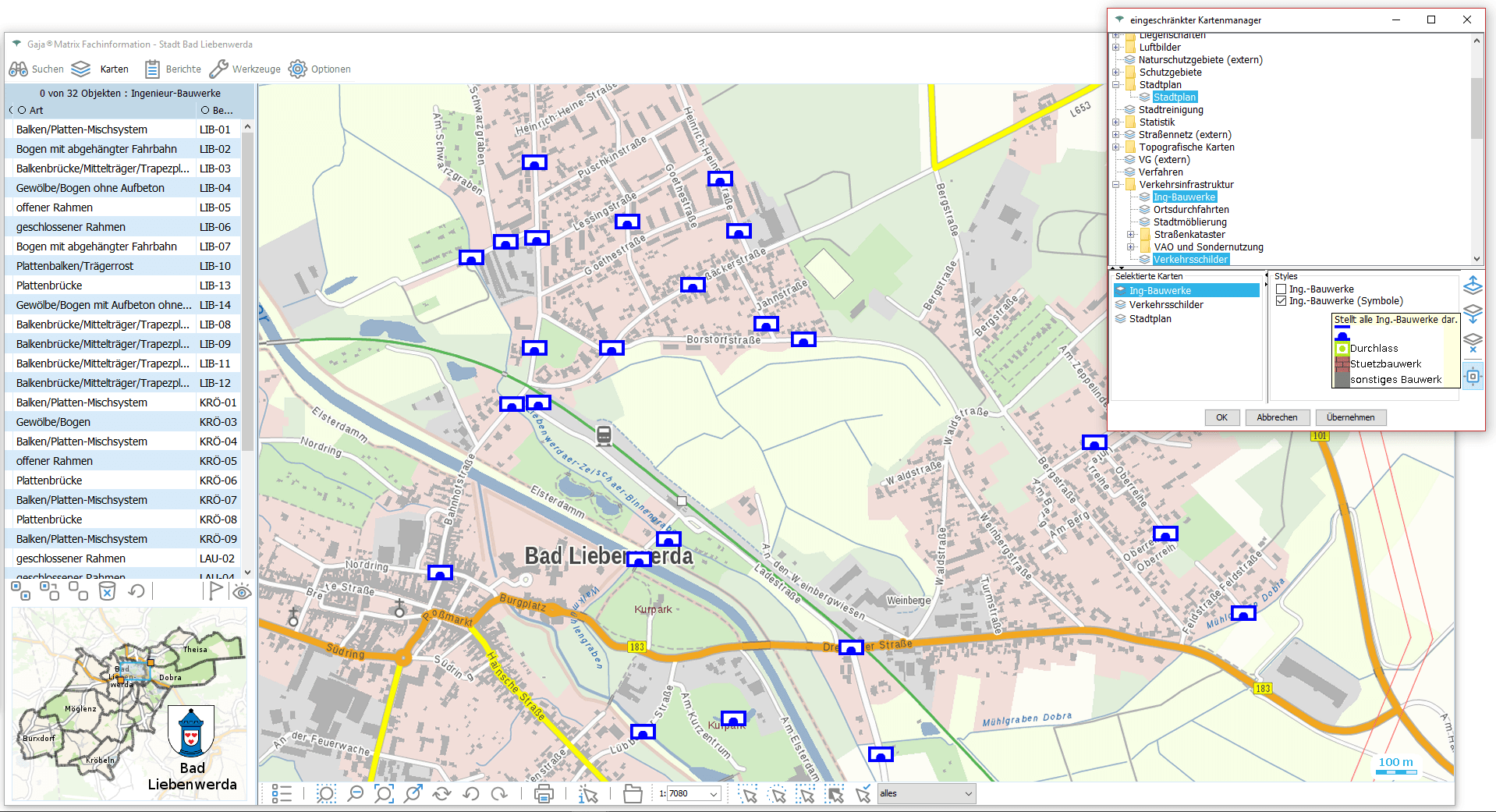Screen dimensions: 1496x812
Task: Click the Übernehmen button
Action: [x=1350, y=417]
